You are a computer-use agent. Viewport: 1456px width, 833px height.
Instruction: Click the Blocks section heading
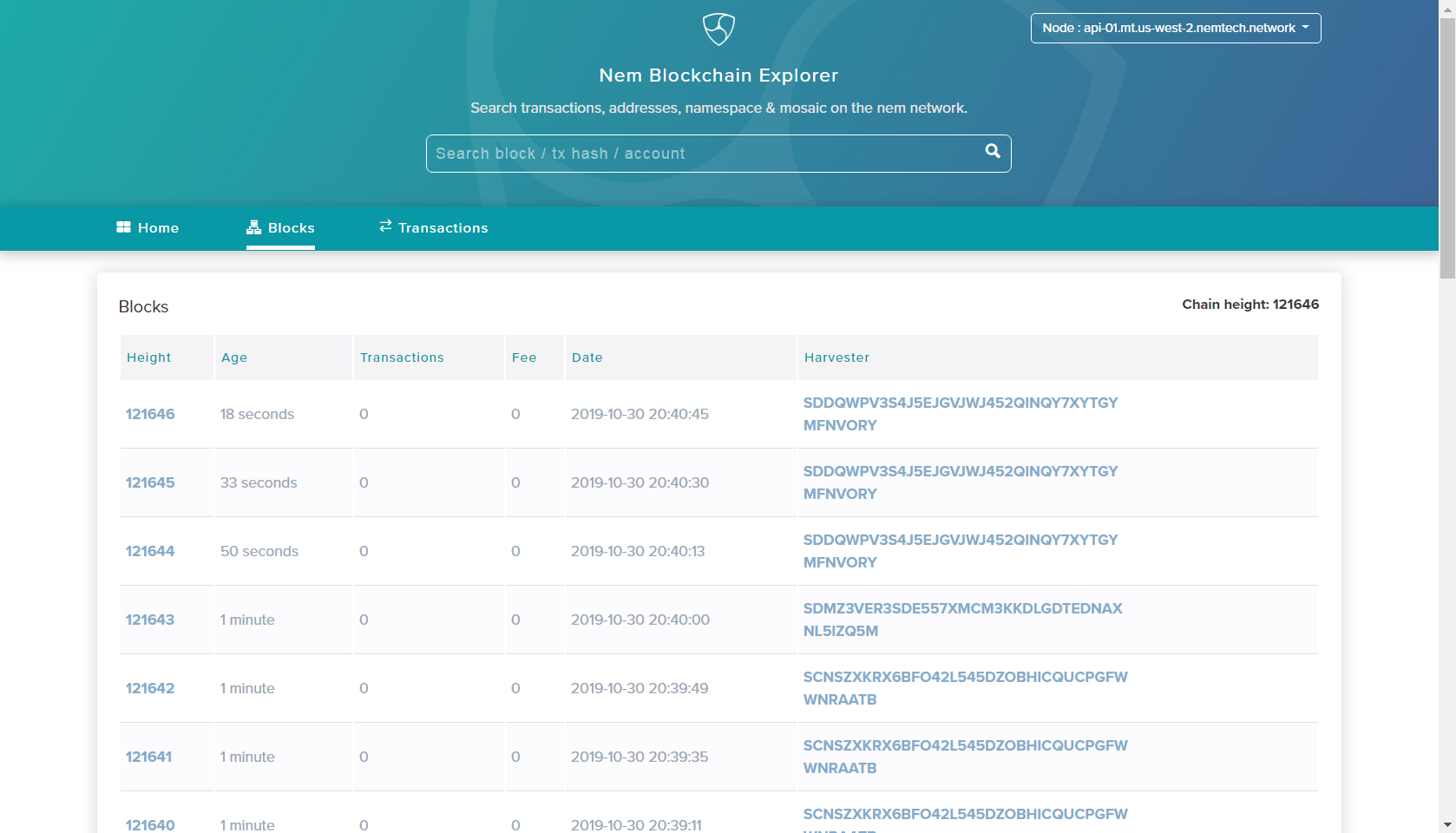(143, 307)
